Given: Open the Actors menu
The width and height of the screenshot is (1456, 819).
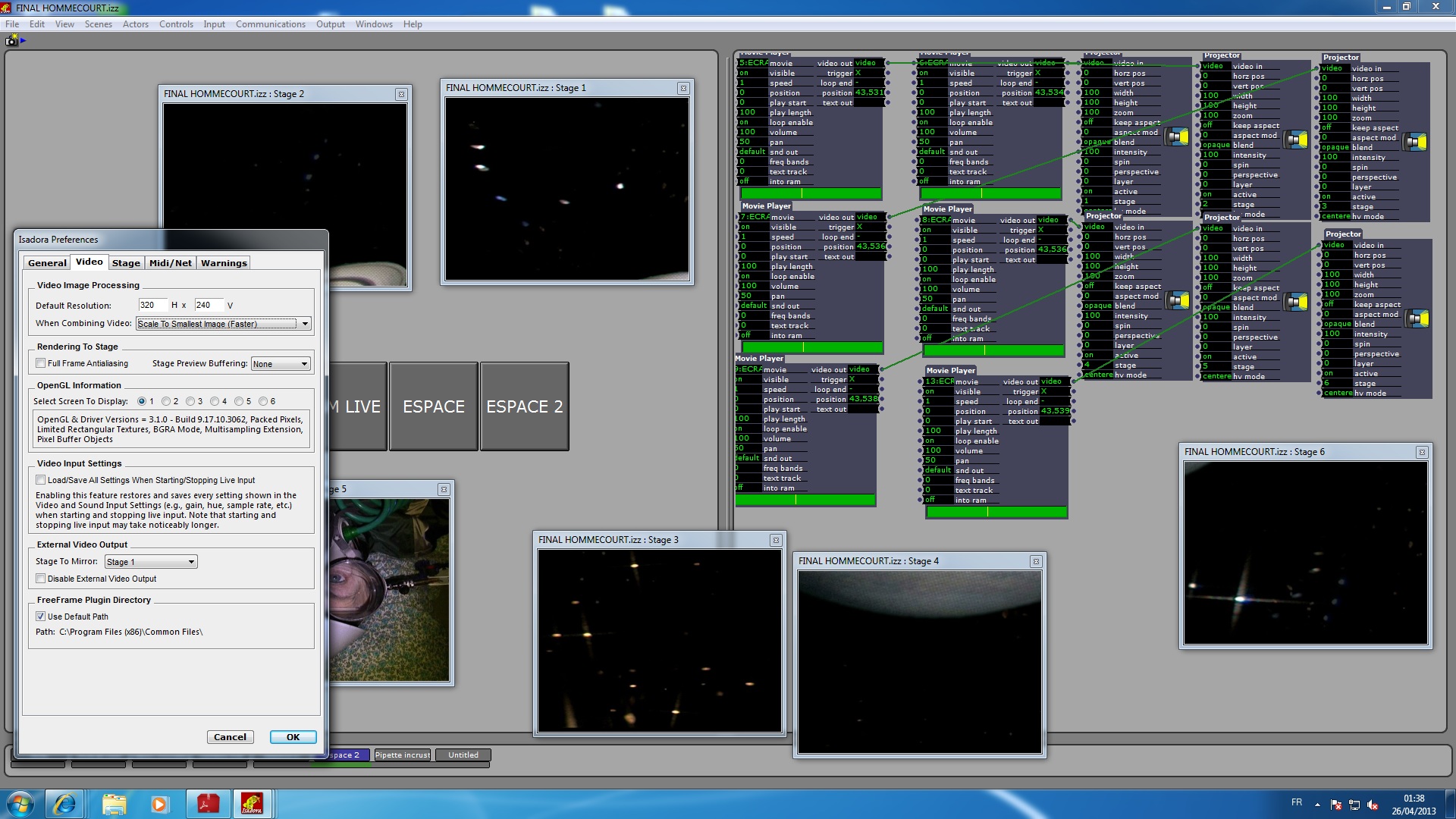Looking at the screenshot, I should coord(136,24).
